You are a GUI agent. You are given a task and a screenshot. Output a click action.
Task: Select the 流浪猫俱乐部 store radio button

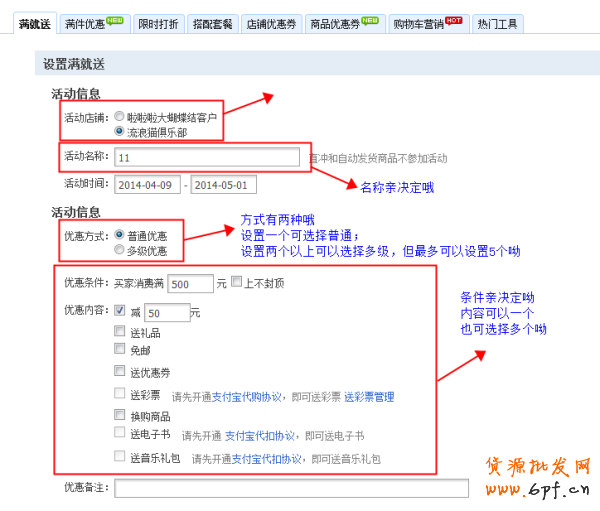tap(119, 131)
